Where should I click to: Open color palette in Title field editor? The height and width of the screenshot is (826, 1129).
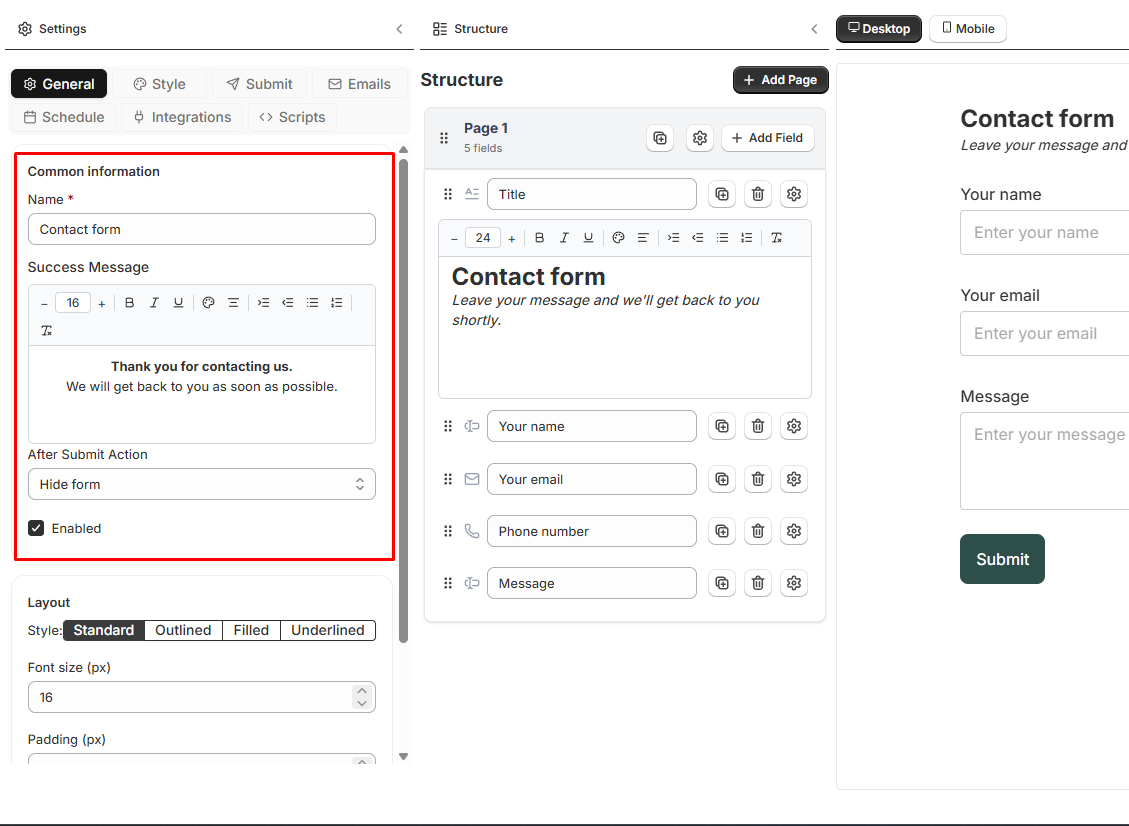point(619,238)
